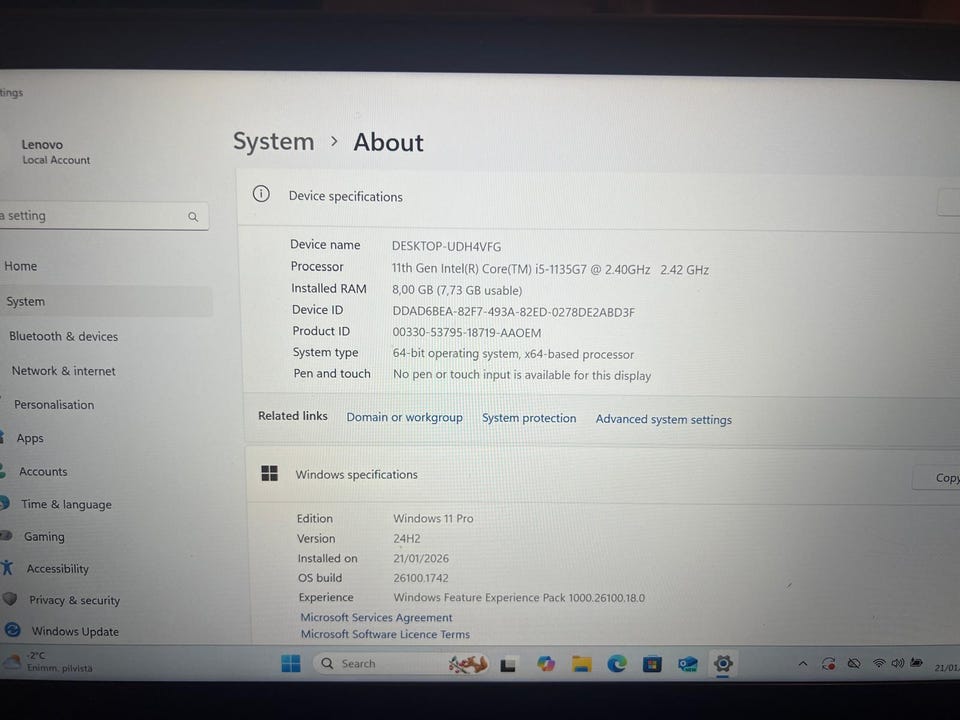
Task: Open the new Outlook app from taskbar
Action: point(688,664)
